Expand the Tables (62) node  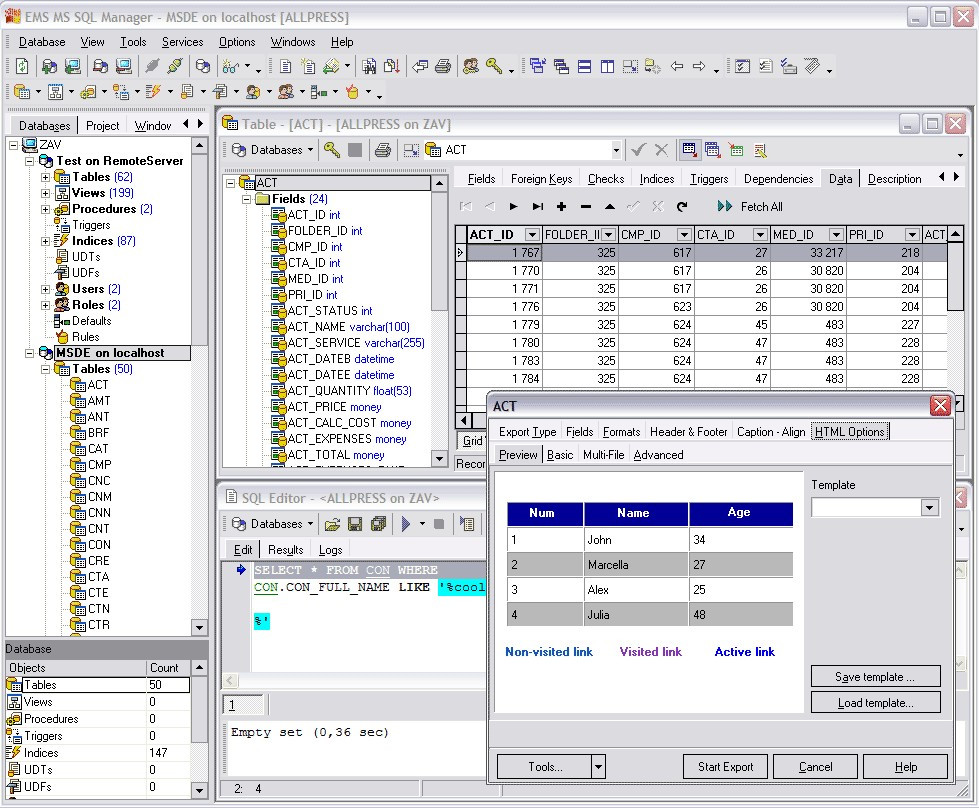(45, 177)
